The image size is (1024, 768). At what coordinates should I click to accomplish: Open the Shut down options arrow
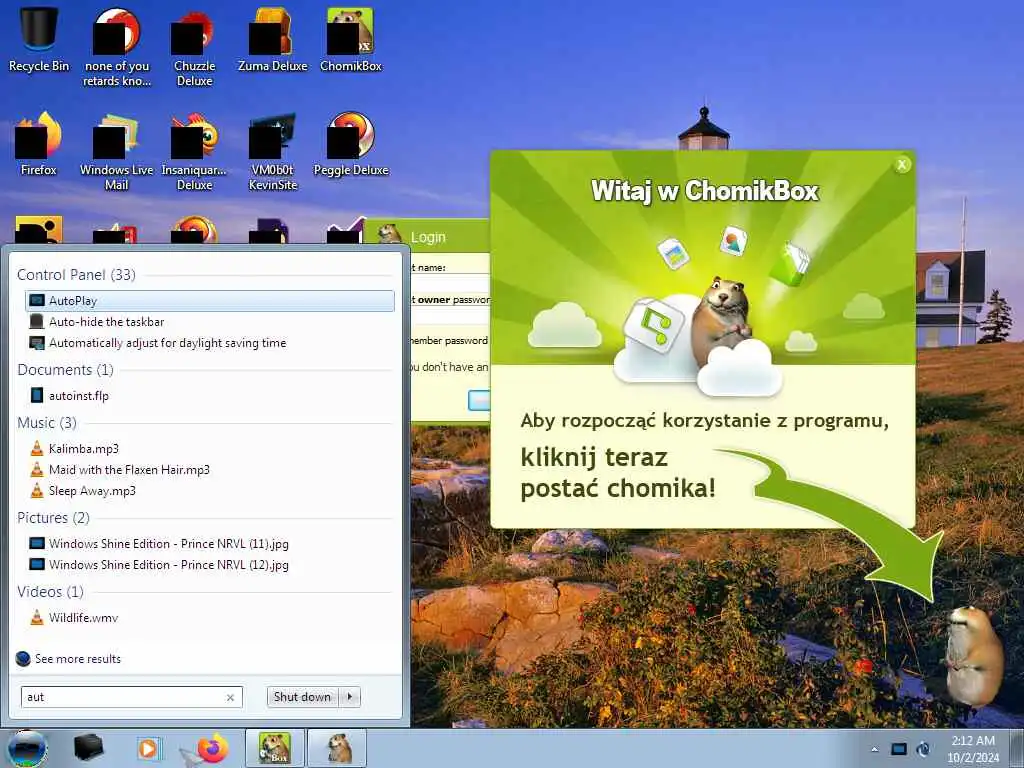coord(350,697)
